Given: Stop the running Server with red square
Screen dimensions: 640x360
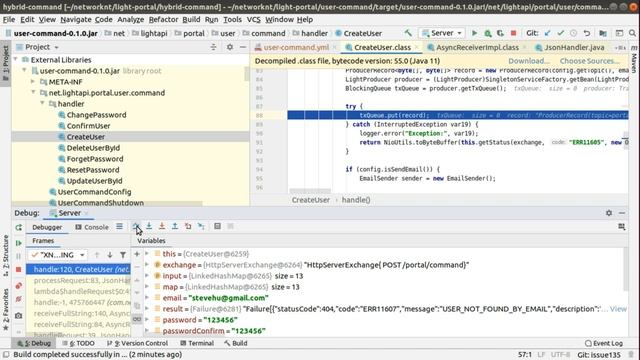Looking at the screenshot, I should (x=513, y=33).
